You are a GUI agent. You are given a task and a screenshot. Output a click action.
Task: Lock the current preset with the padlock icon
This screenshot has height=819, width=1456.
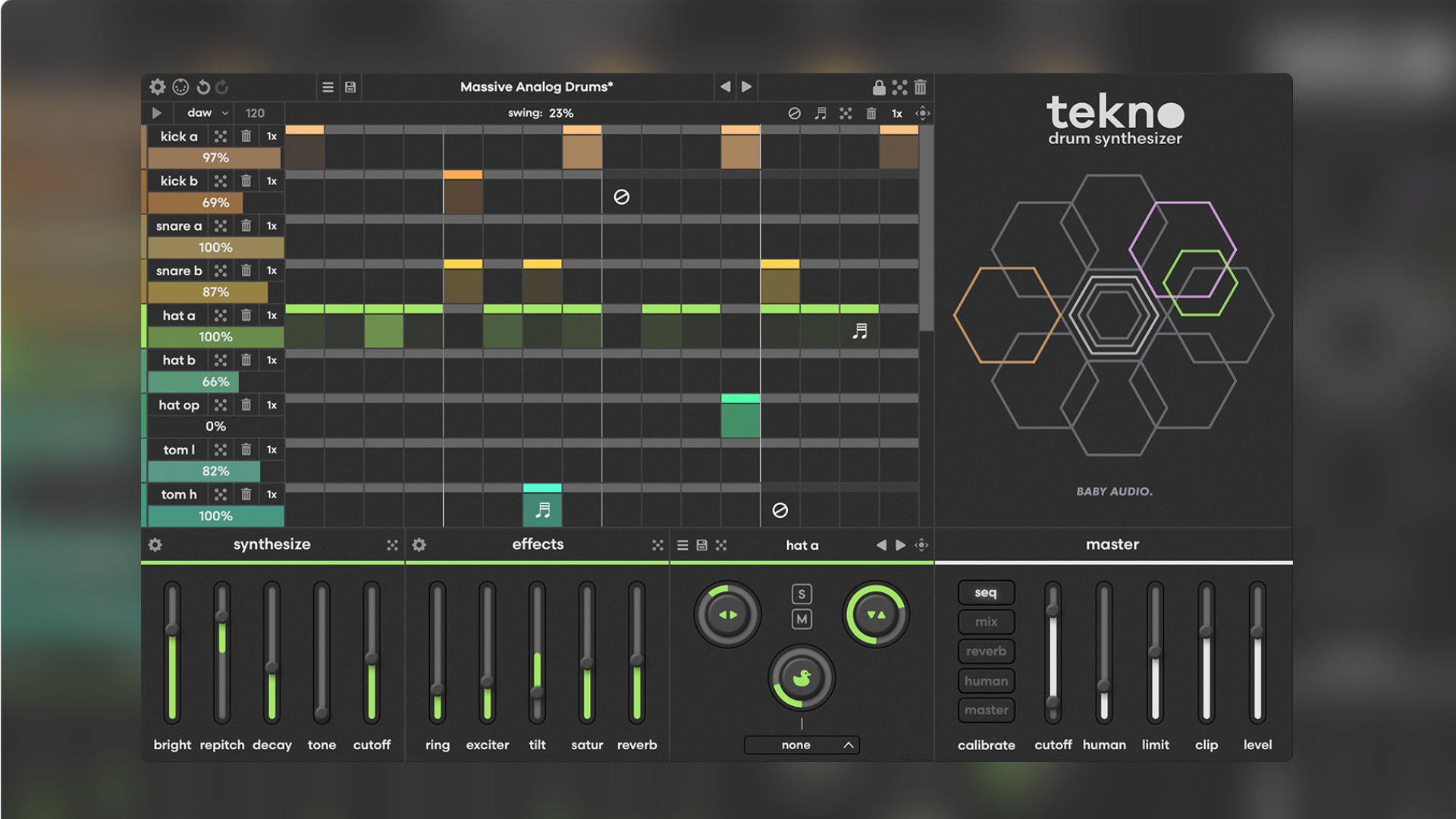(x=880, y=86)
